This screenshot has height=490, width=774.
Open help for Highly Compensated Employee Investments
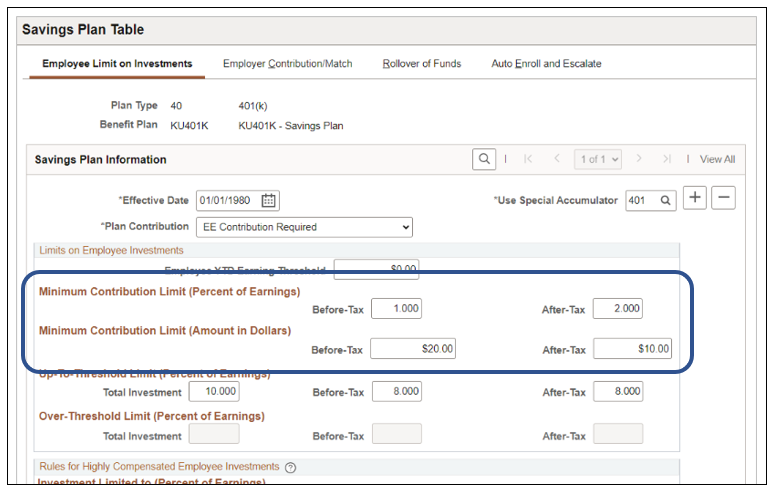click(290, 467)
